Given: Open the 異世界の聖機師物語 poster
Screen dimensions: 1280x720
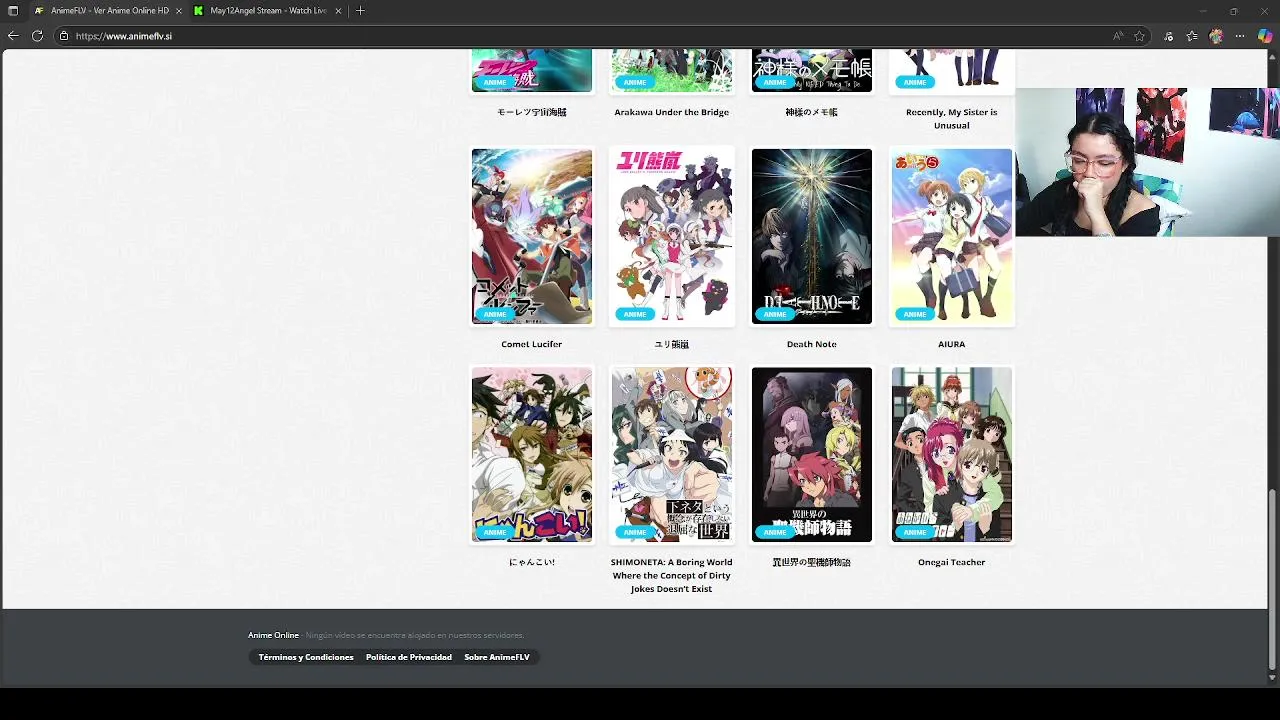Looking at the screenshot, I should point(812,455).
